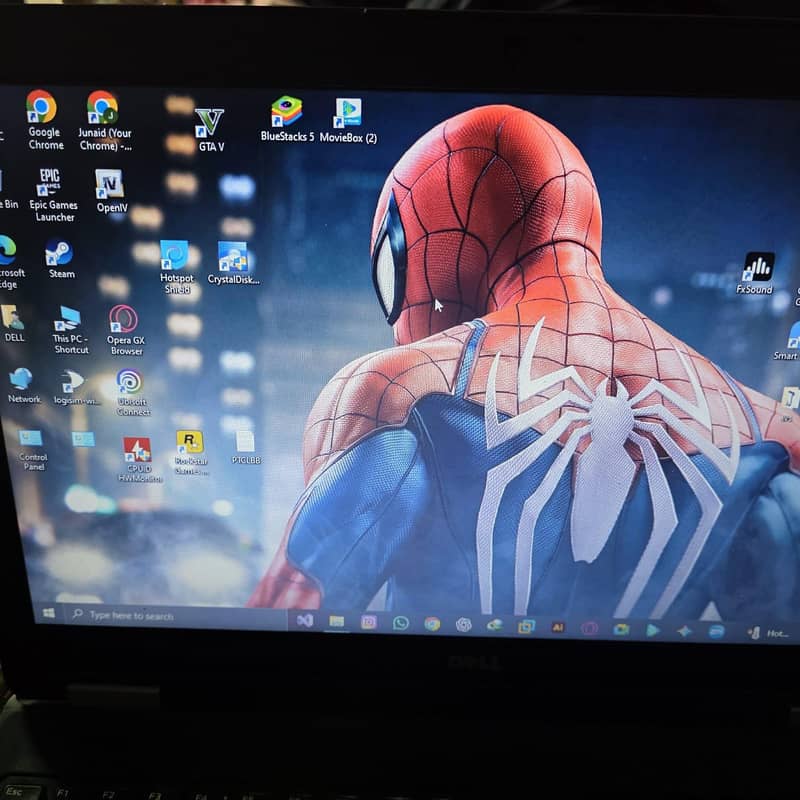Open the unlabeled icon beside Control Panel
This screenshot has width=800, height=800.
point(83,439)
